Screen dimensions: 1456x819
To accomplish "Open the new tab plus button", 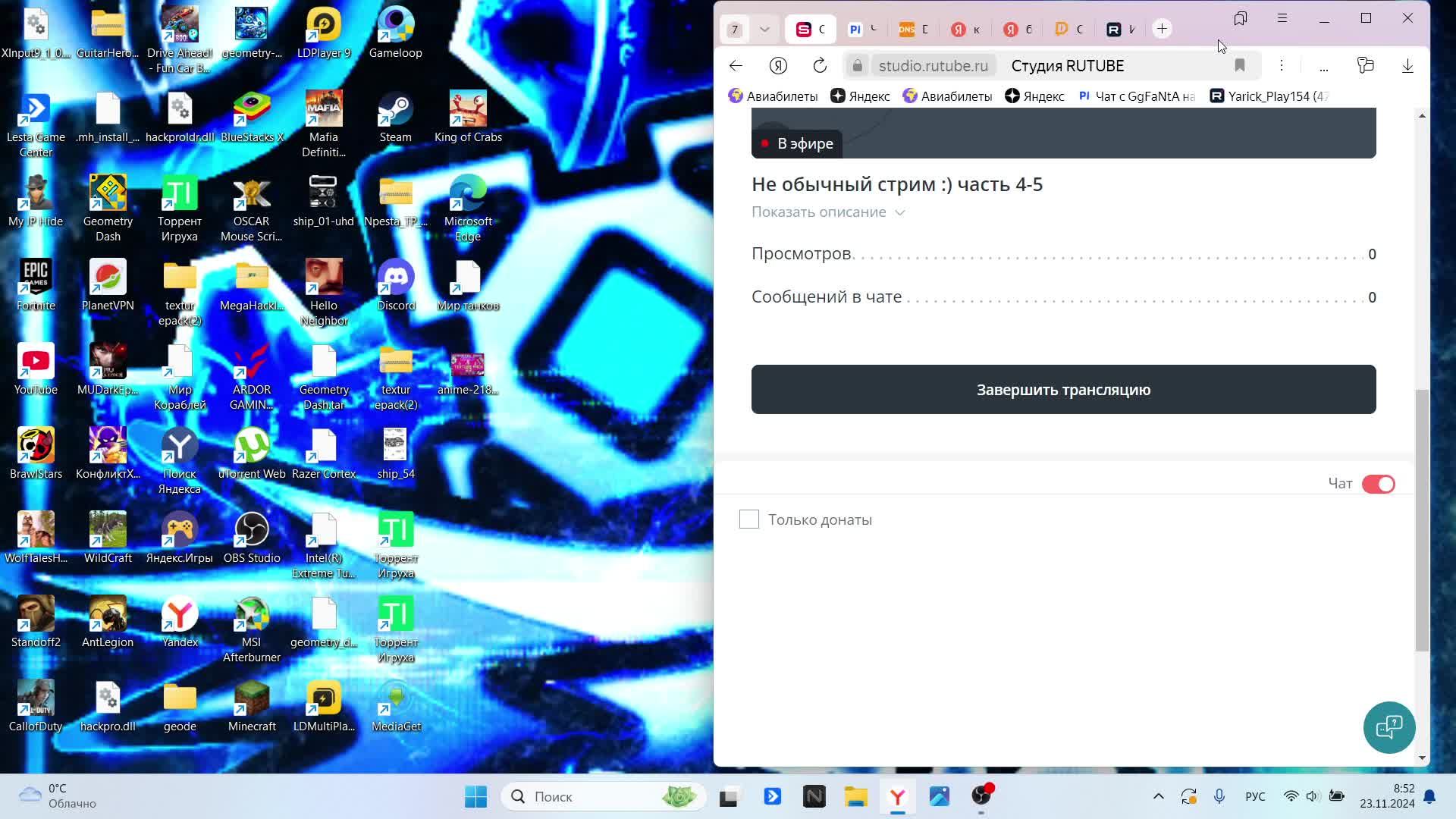I will click(x=1162, y=29).
